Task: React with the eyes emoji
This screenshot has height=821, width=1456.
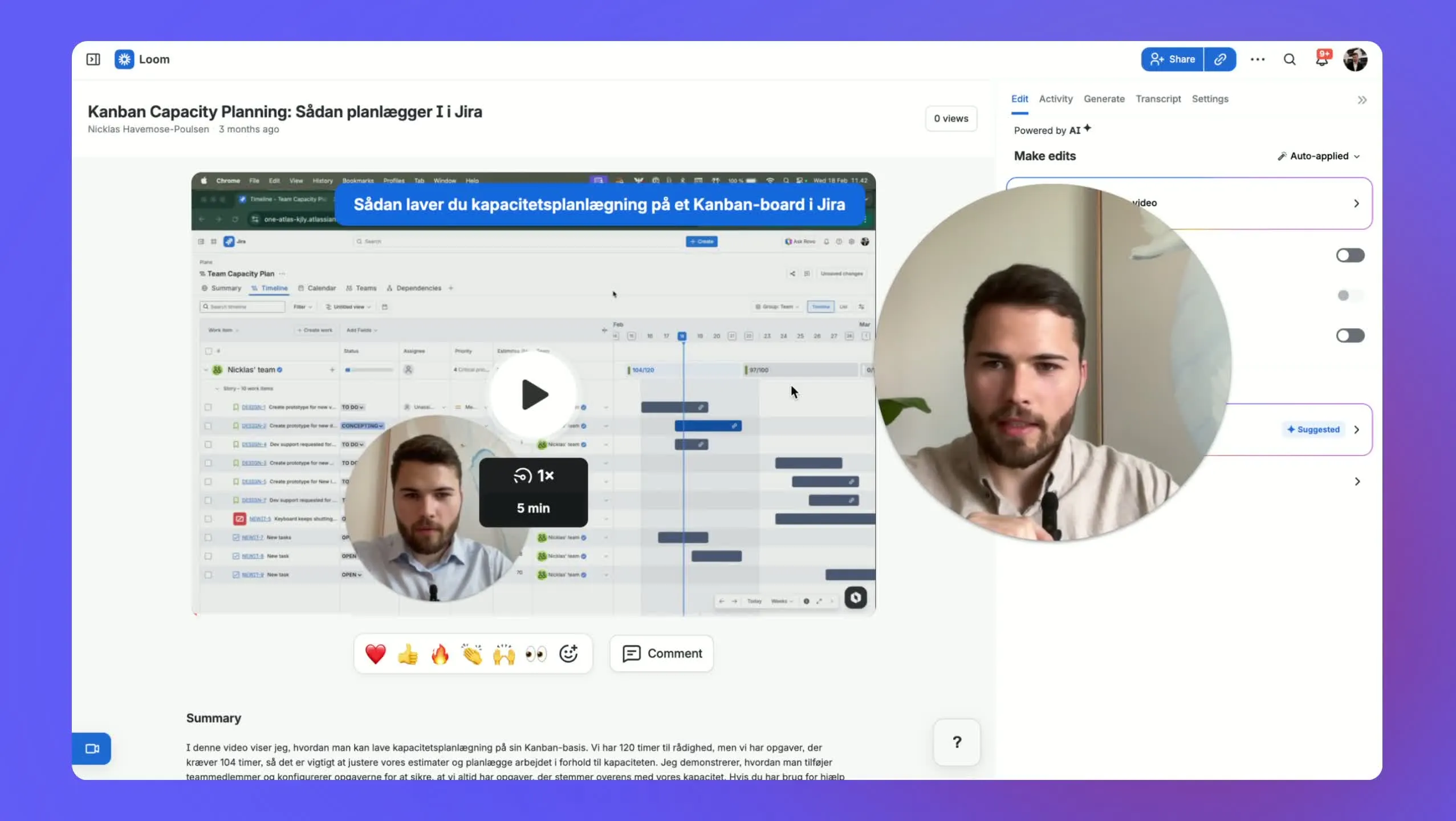Action: tap(536, 654)
